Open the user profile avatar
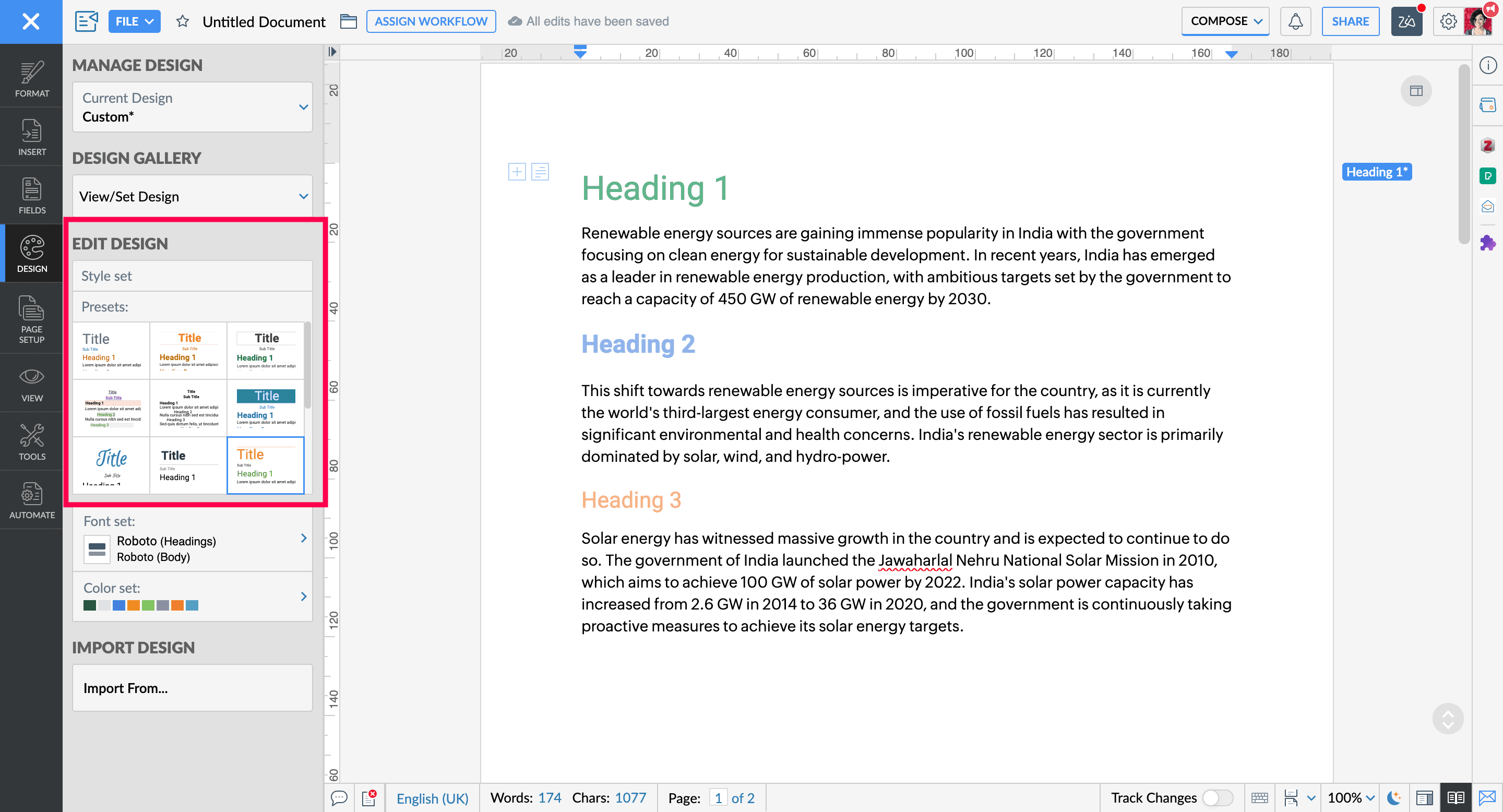1503x812 pixels. [1479, 21]
